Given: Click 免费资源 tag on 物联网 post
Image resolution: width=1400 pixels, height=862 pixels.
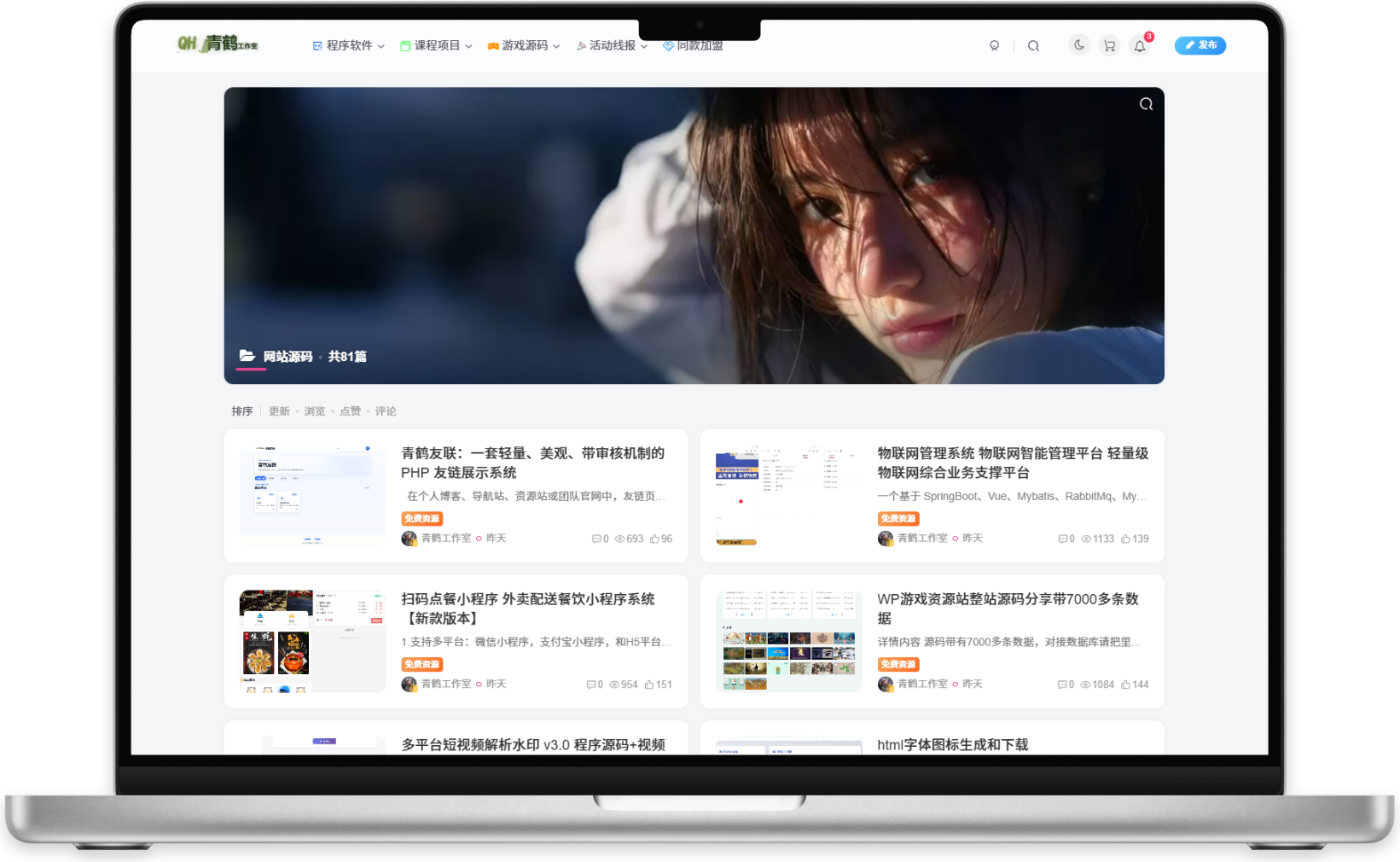Looking at the screenshot, I should [898, 519].
